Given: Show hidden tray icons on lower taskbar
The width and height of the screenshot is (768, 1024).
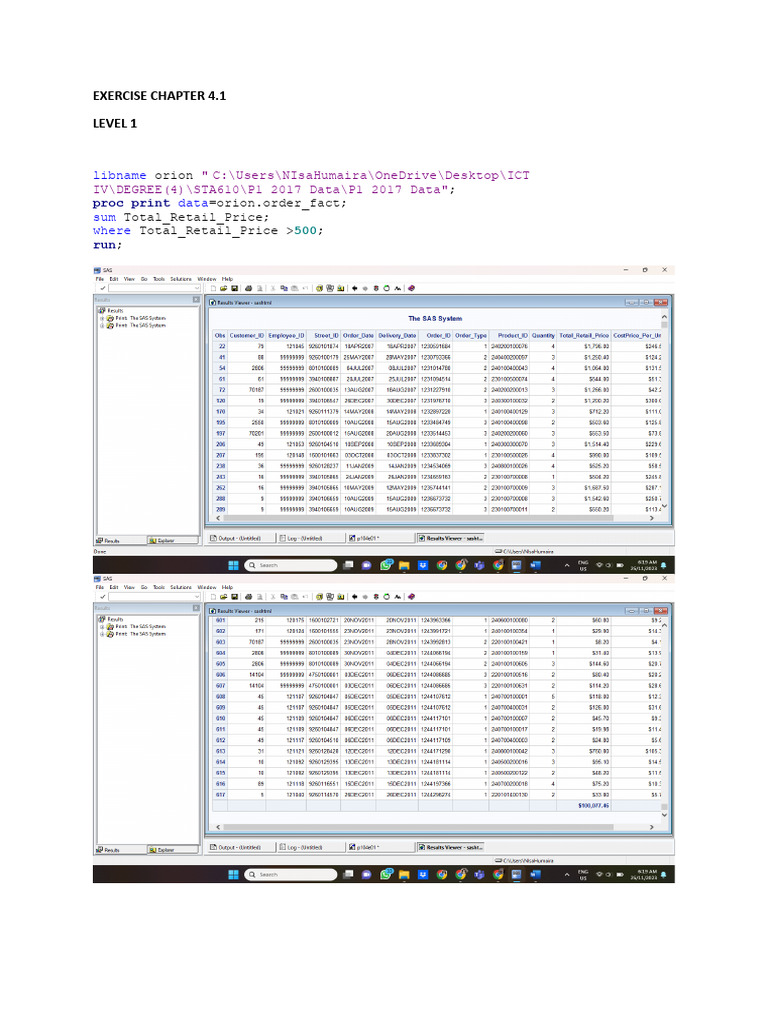Looking at the screenshot, I should (567, 874).
